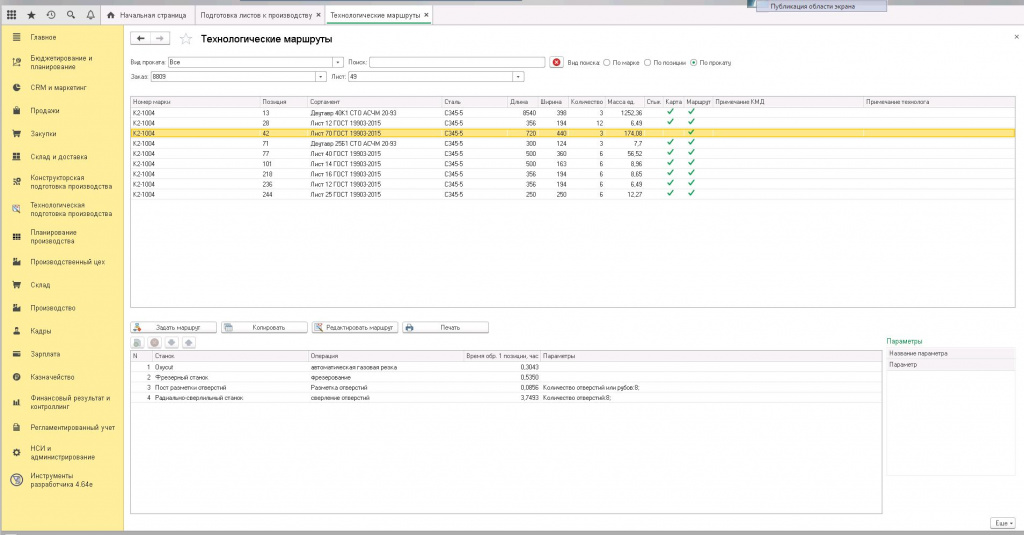The image size is (1024, 535).
Task: Open the Закупки section
Action: [x=43, y=133]
